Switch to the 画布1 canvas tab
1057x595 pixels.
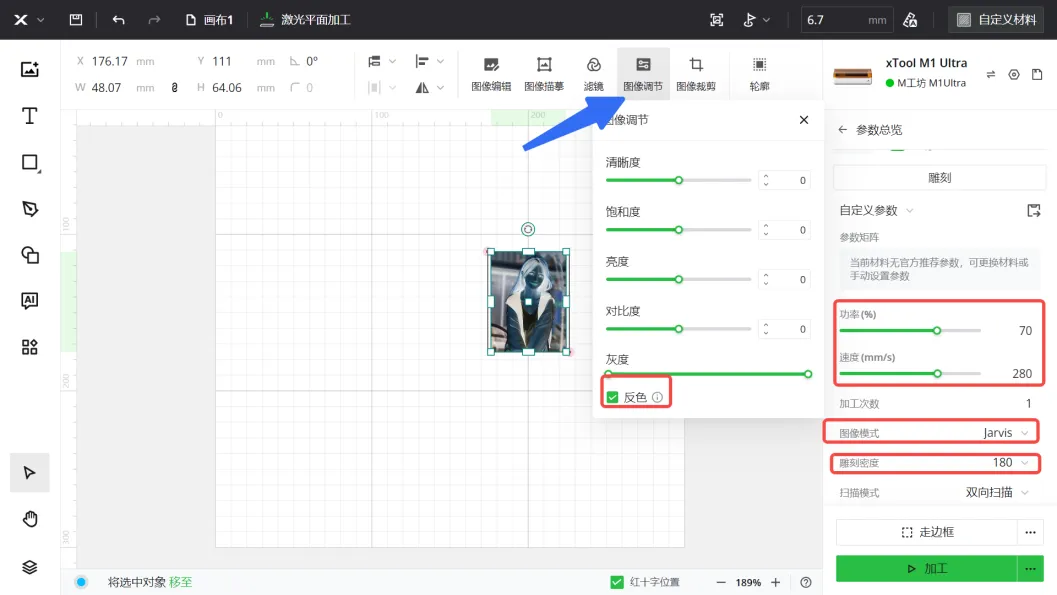point(210,20)
